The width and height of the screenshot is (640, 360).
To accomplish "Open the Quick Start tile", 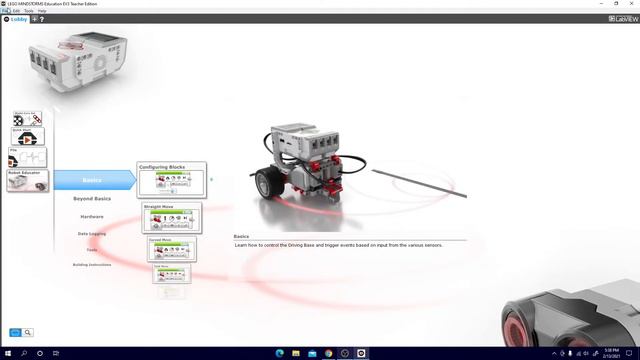I will [x=28, y=137].
